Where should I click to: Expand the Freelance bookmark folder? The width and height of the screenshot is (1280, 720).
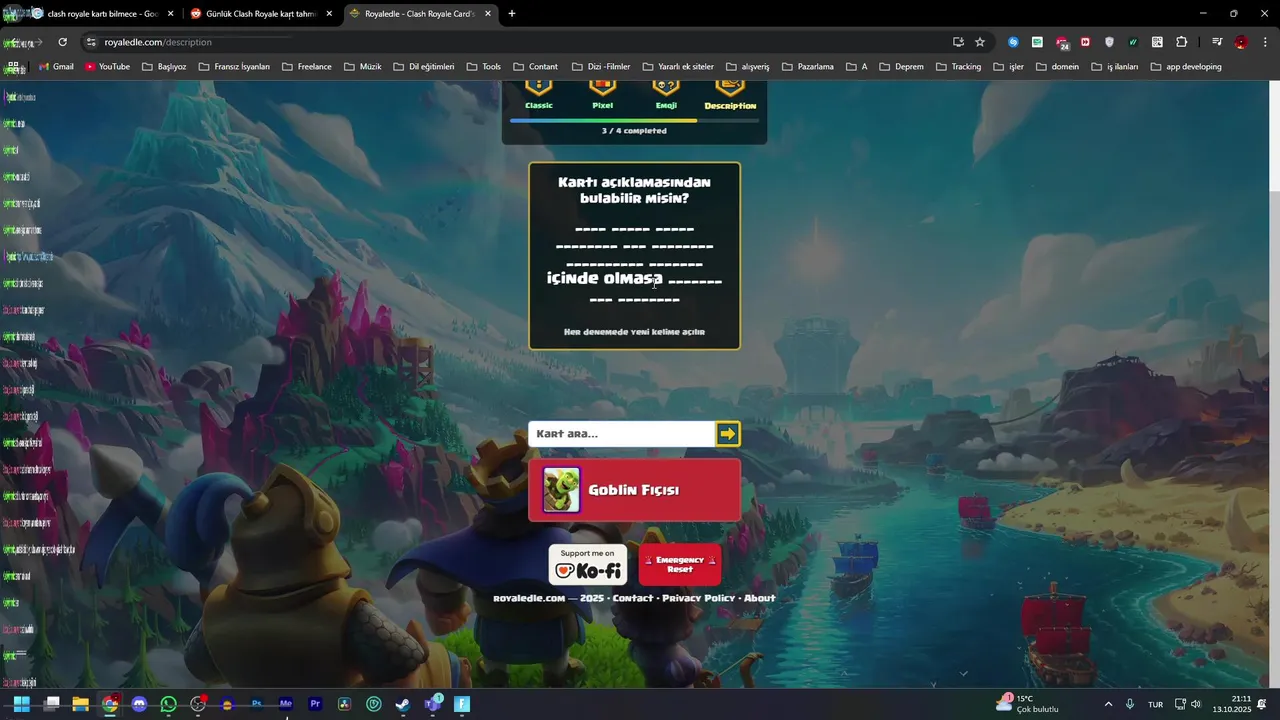point(307,67)
